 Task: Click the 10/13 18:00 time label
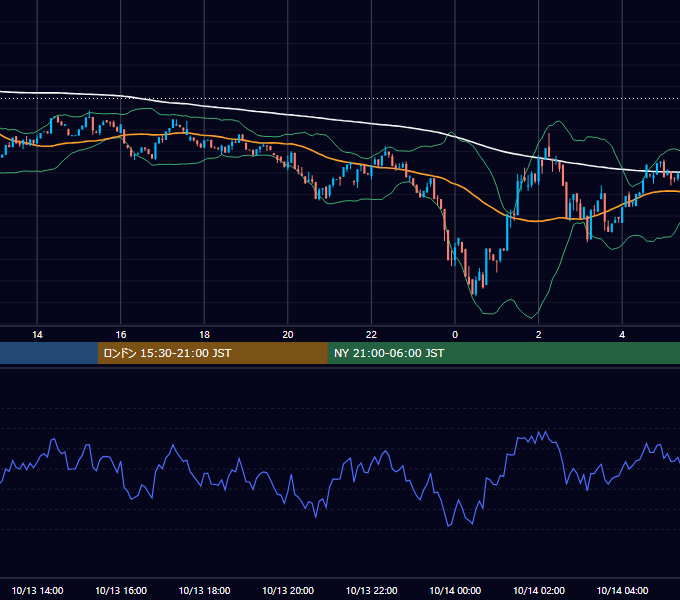coord(204,590)
